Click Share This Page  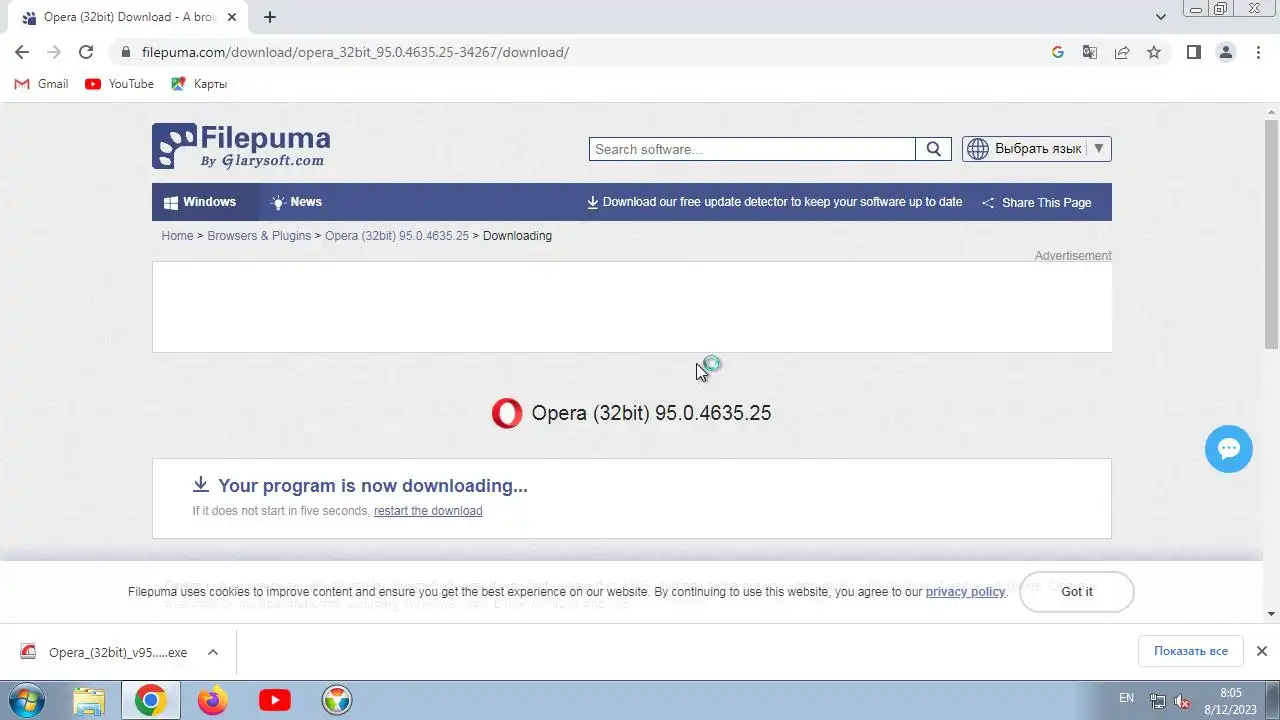pyautogui.click(x=1036, y=202)
